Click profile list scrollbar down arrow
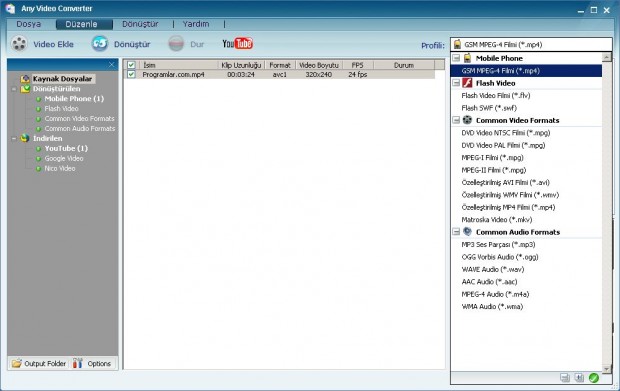Image resolution: width=620 pixels, height=391 pixels. tap(607, 368)
